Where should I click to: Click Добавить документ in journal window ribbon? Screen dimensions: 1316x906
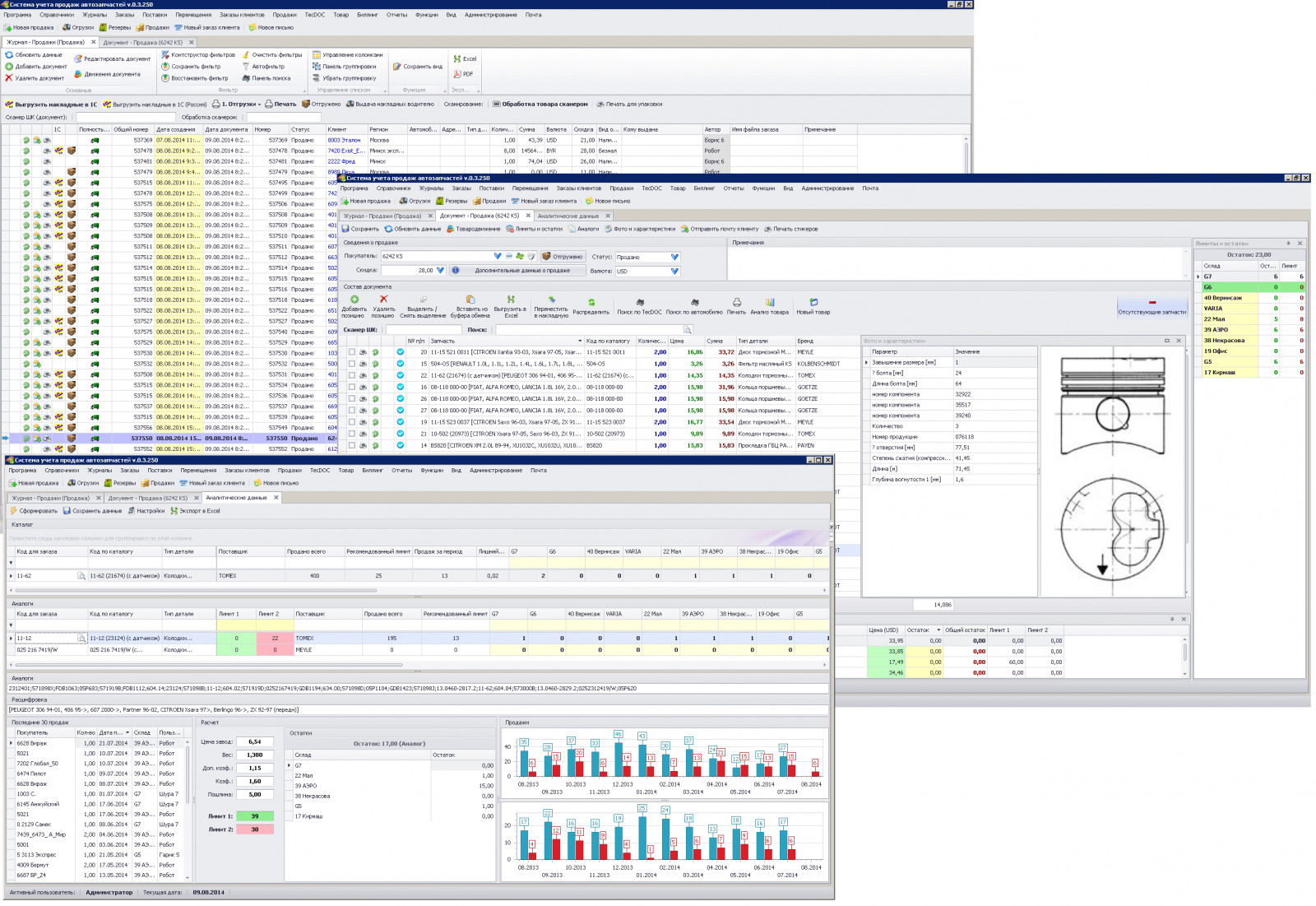tap(36, 67)
